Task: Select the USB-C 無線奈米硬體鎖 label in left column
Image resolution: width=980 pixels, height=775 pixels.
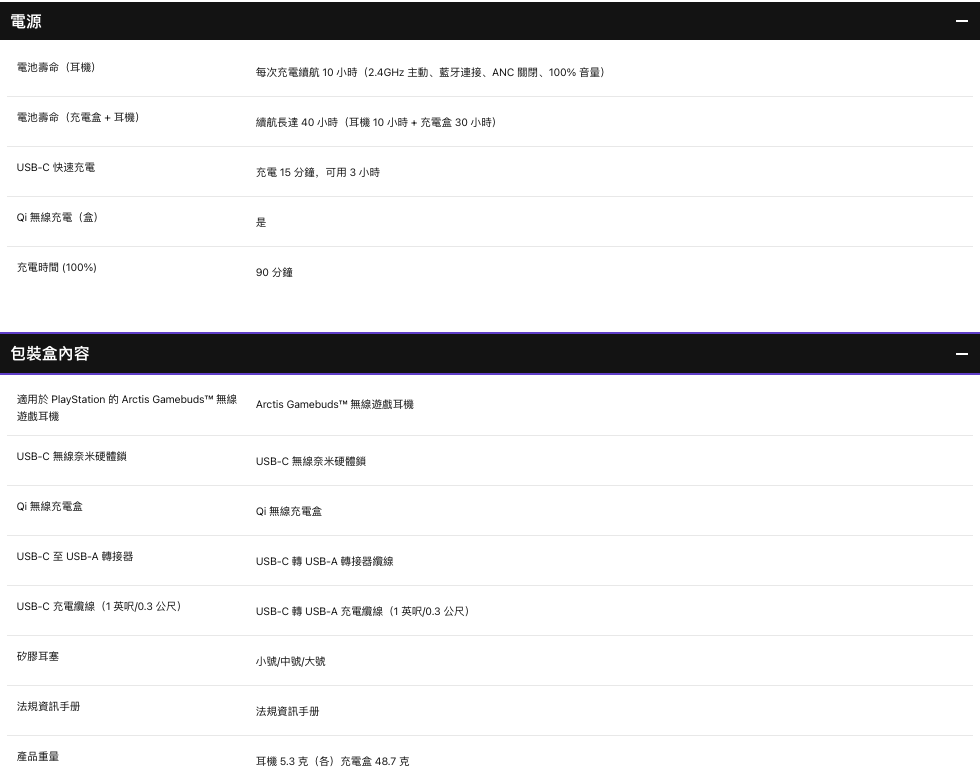Action: click(71, 456)
